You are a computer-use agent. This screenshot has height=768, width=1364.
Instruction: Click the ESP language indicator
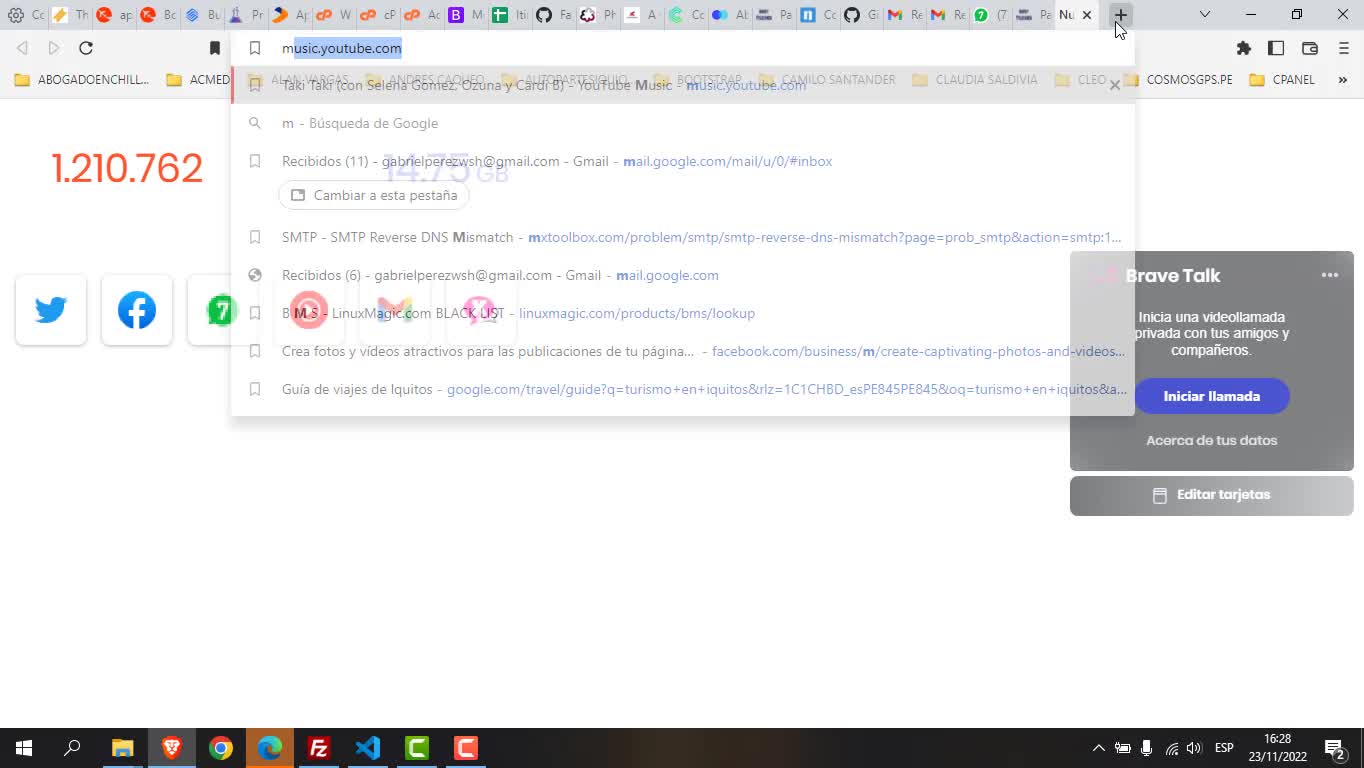click(x=1224, y=748)
